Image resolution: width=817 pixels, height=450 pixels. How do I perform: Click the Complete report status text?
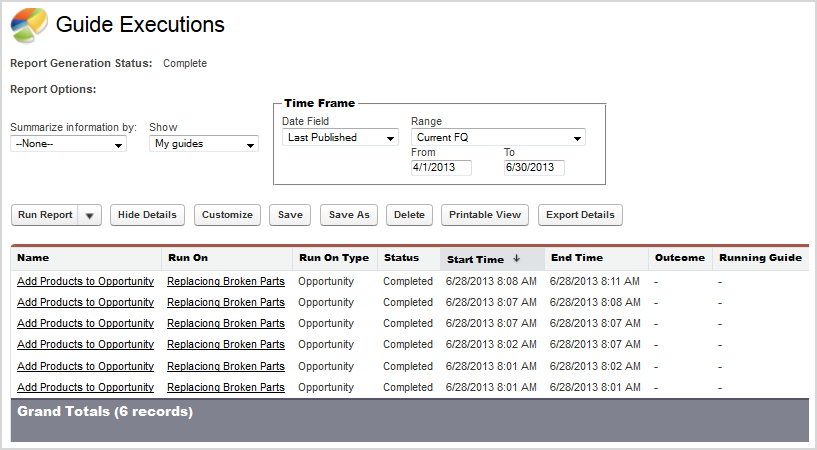click(x=185, y=64)
